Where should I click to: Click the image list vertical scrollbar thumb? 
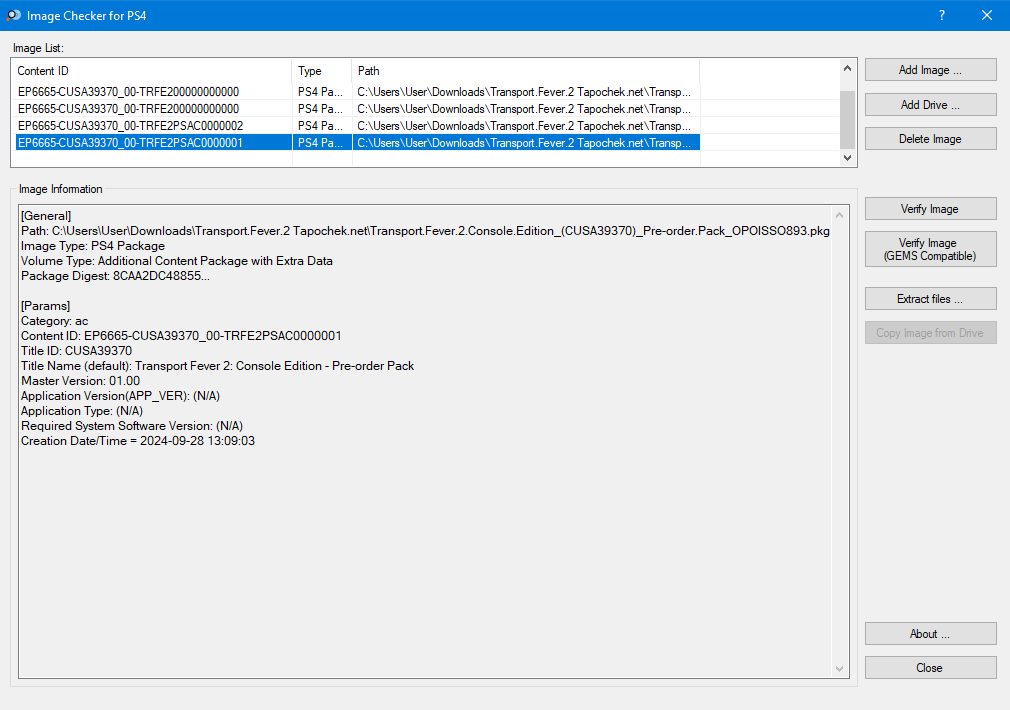click(848, 120)
